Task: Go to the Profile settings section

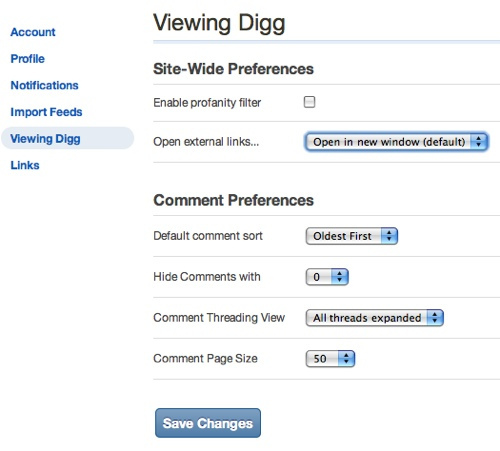Action: [27, 59]
